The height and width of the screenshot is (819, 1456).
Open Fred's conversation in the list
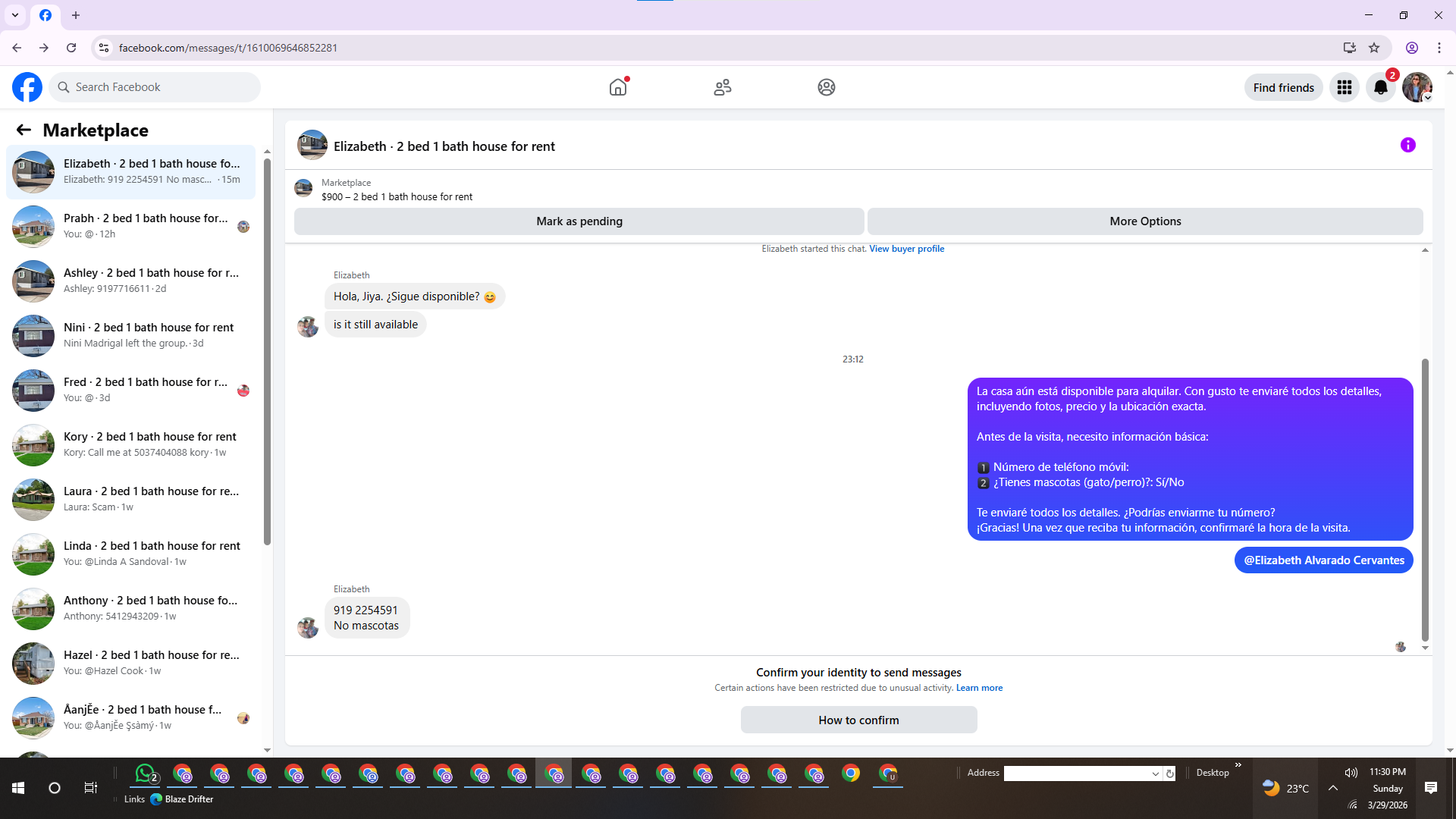pyautogui.click(x=130, y=391)
